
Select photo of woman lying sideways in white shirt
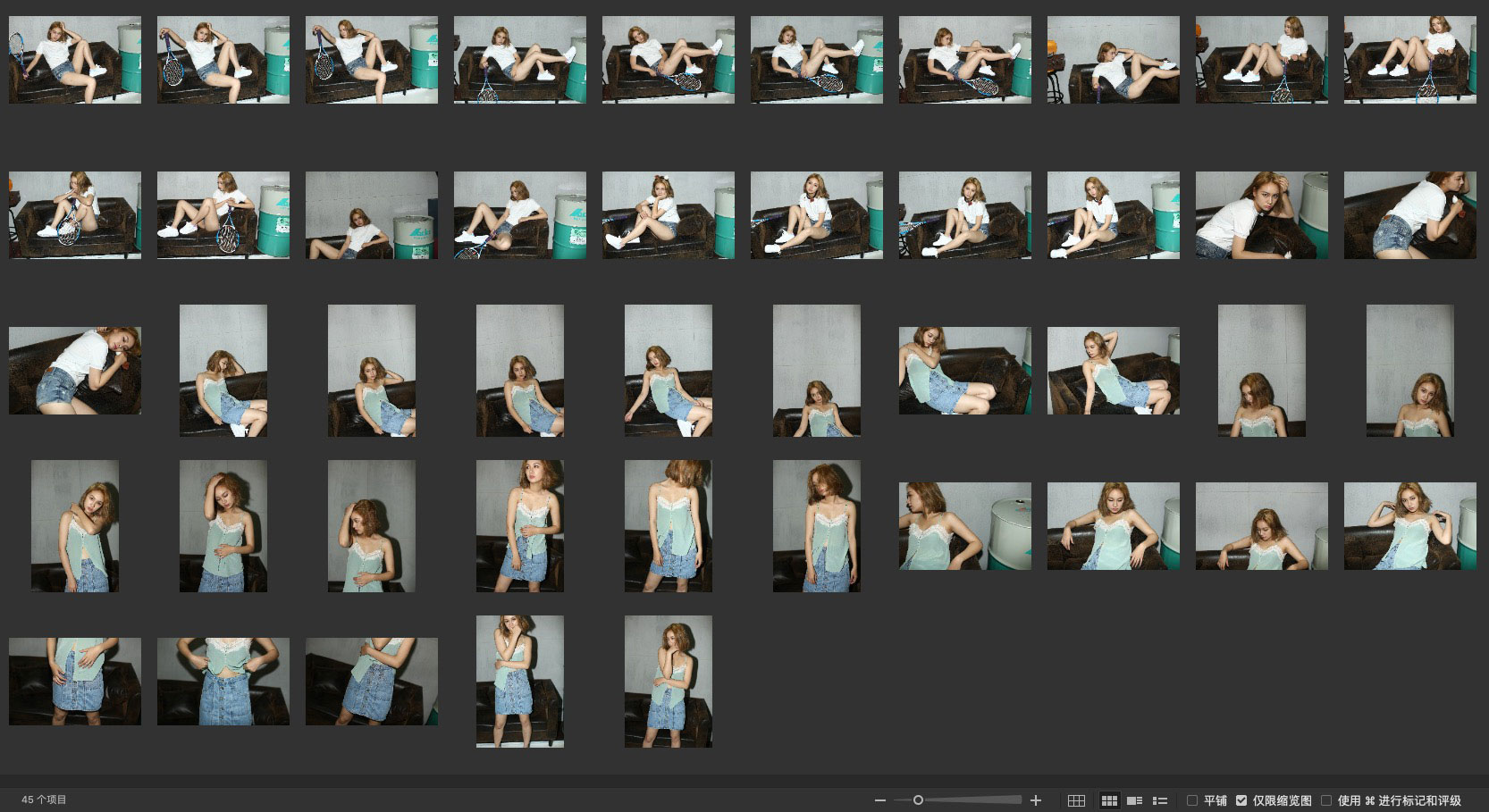pos(75,371)
